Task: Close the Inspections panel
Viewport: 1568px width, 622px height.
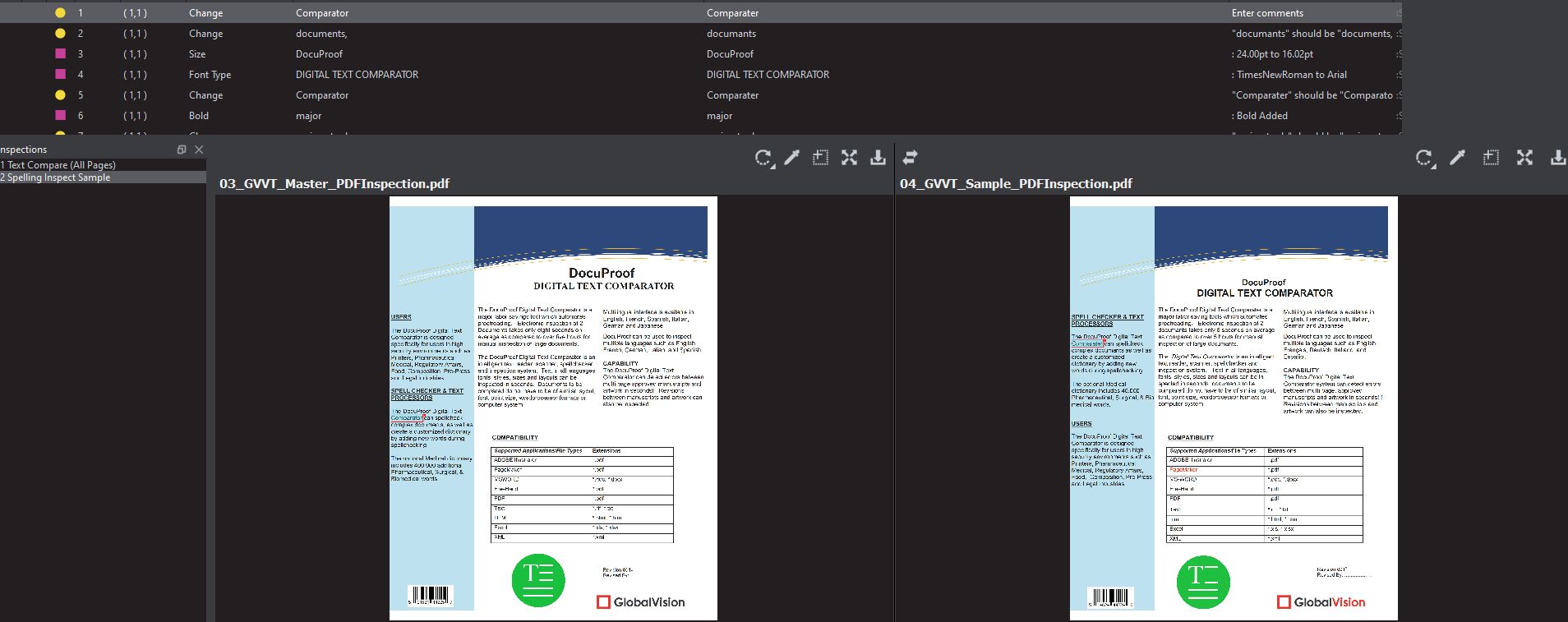Action: 199,150
